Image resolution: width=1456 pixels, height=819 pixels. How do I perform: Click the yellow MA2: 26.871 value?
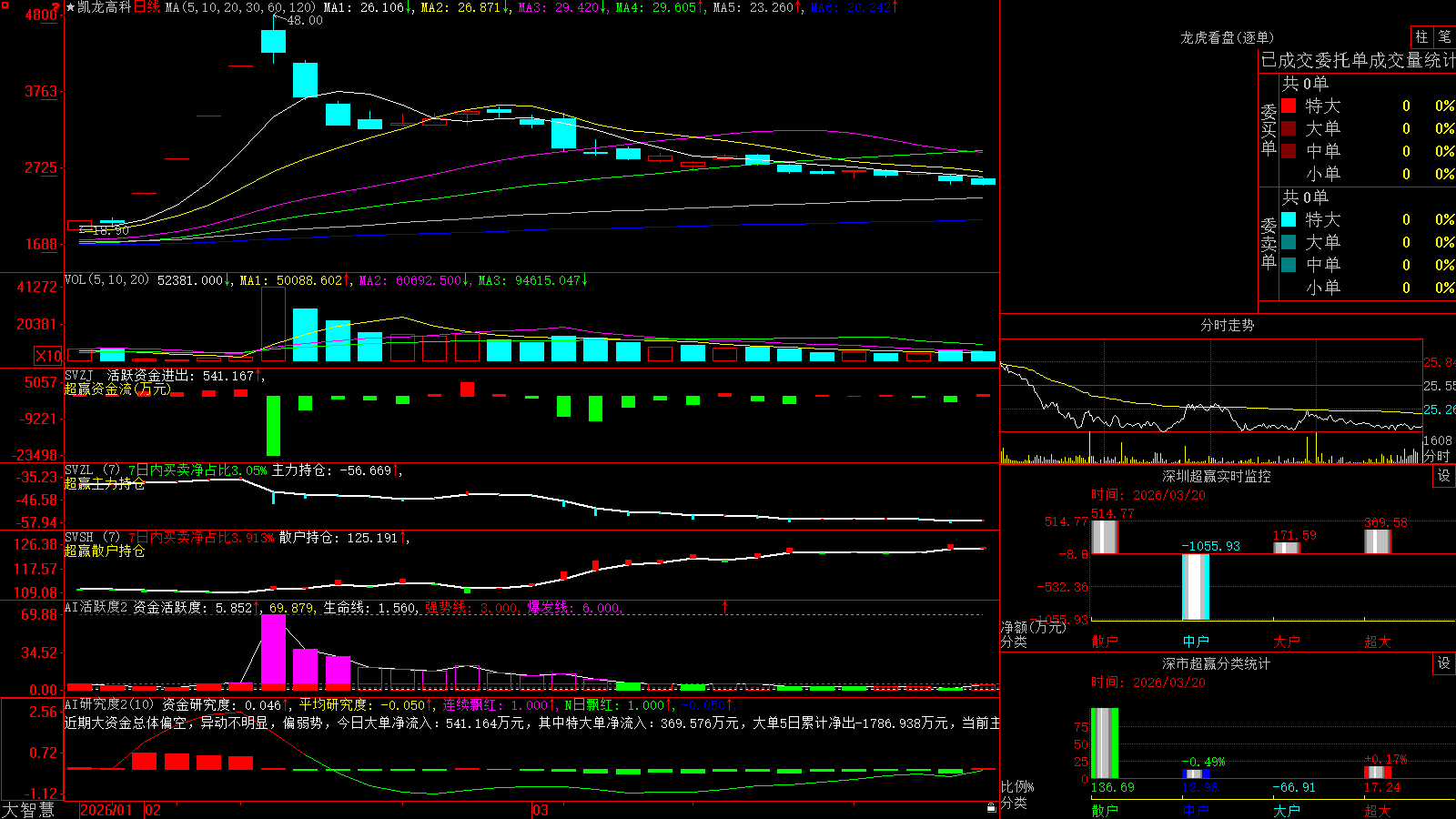(x=465, y=7)
